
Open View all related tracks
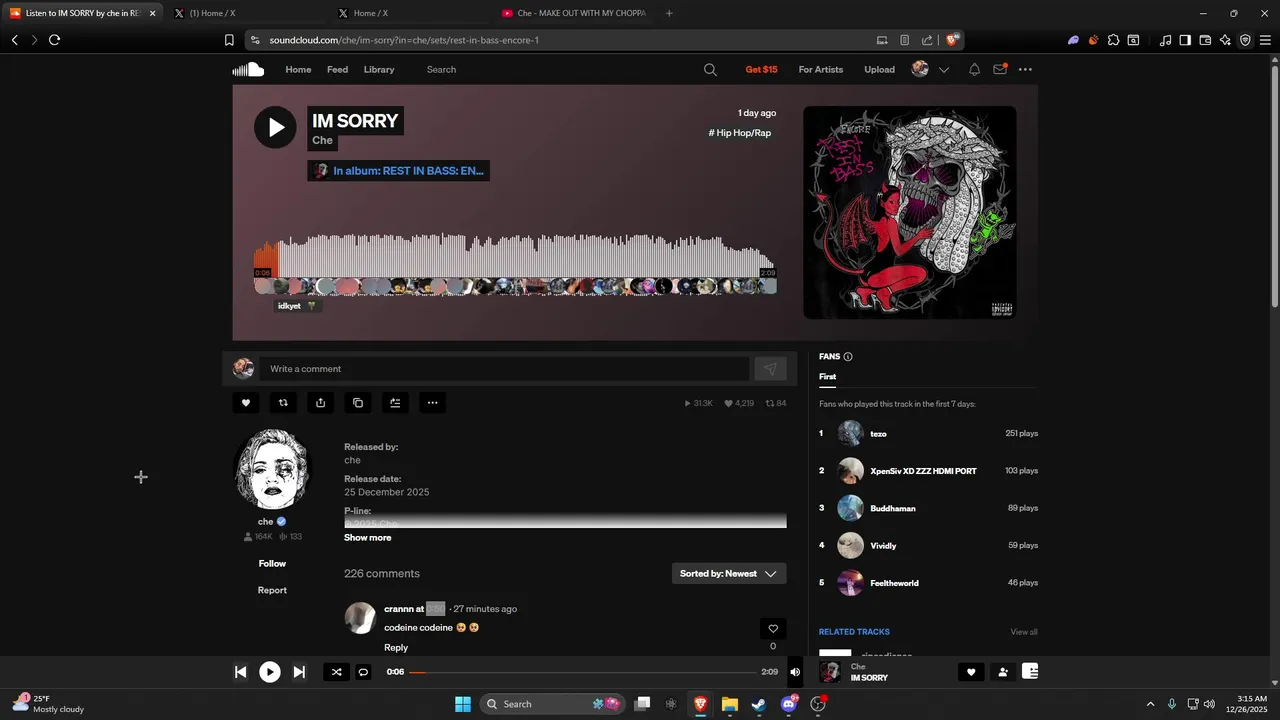pos(1024,632)
